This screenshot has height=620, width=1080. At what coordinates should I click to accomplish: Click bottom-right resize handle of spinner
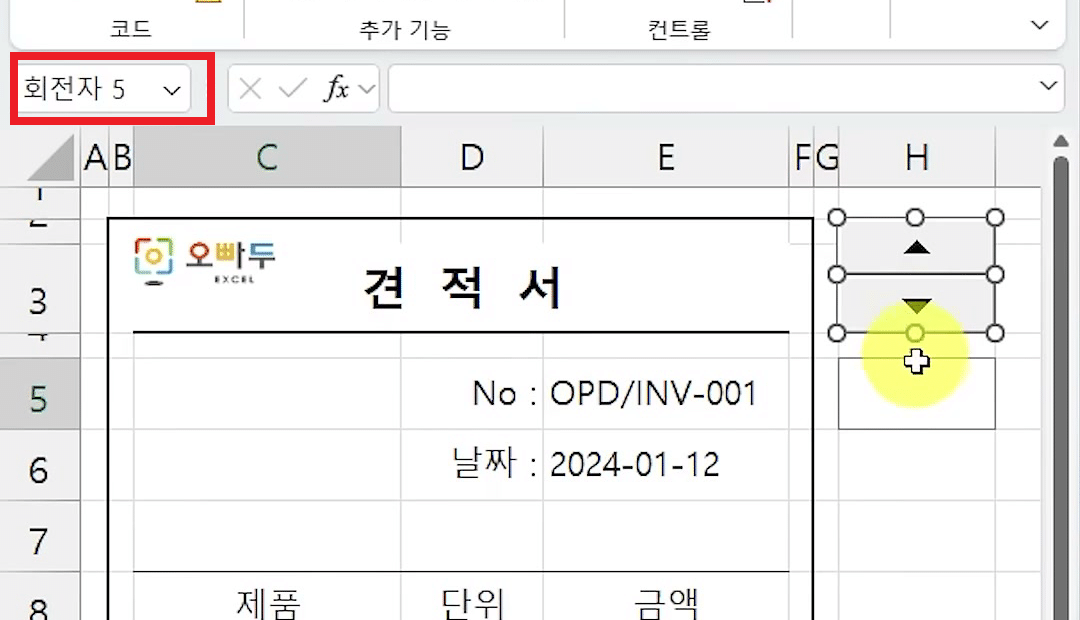995,333
